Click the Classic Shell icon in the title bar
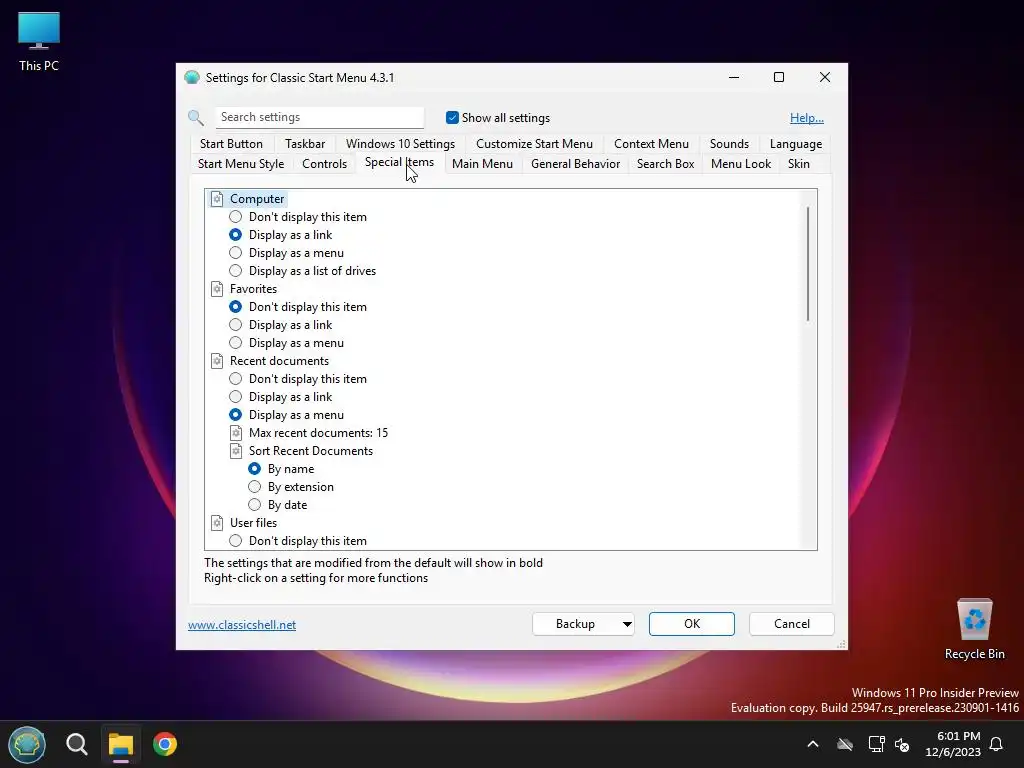The image size is (1024, 768). 192,78
